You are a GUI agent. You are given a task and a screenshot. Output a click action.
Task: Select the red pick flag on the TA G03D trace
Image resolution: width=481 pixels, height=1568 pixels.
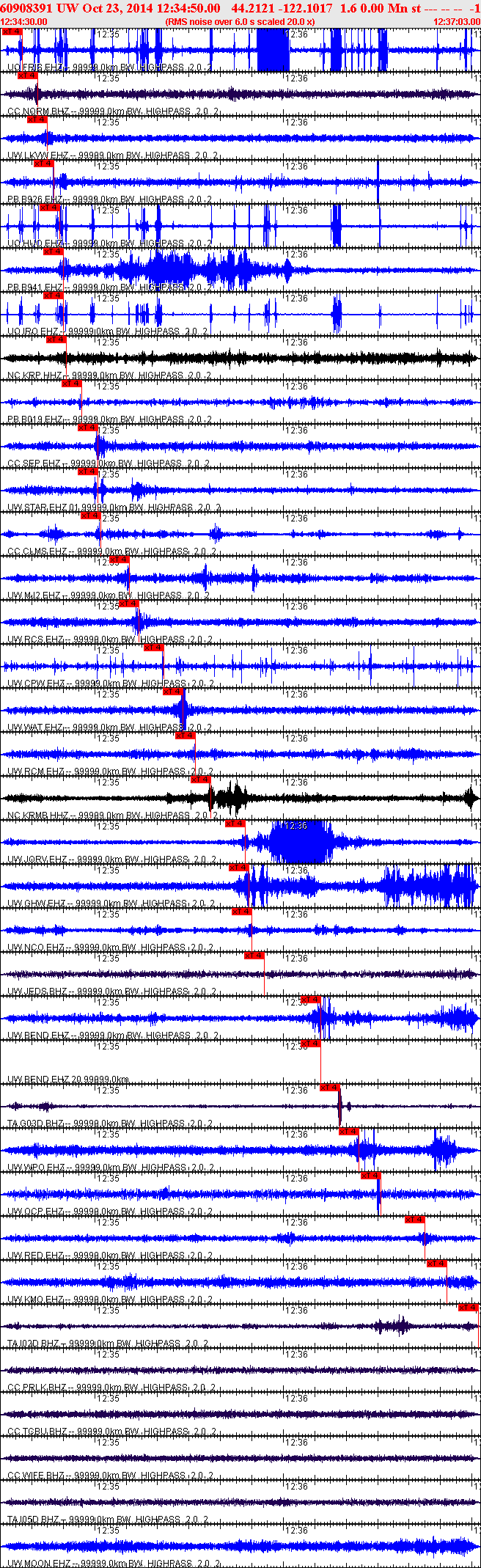tap(330, 1088)
